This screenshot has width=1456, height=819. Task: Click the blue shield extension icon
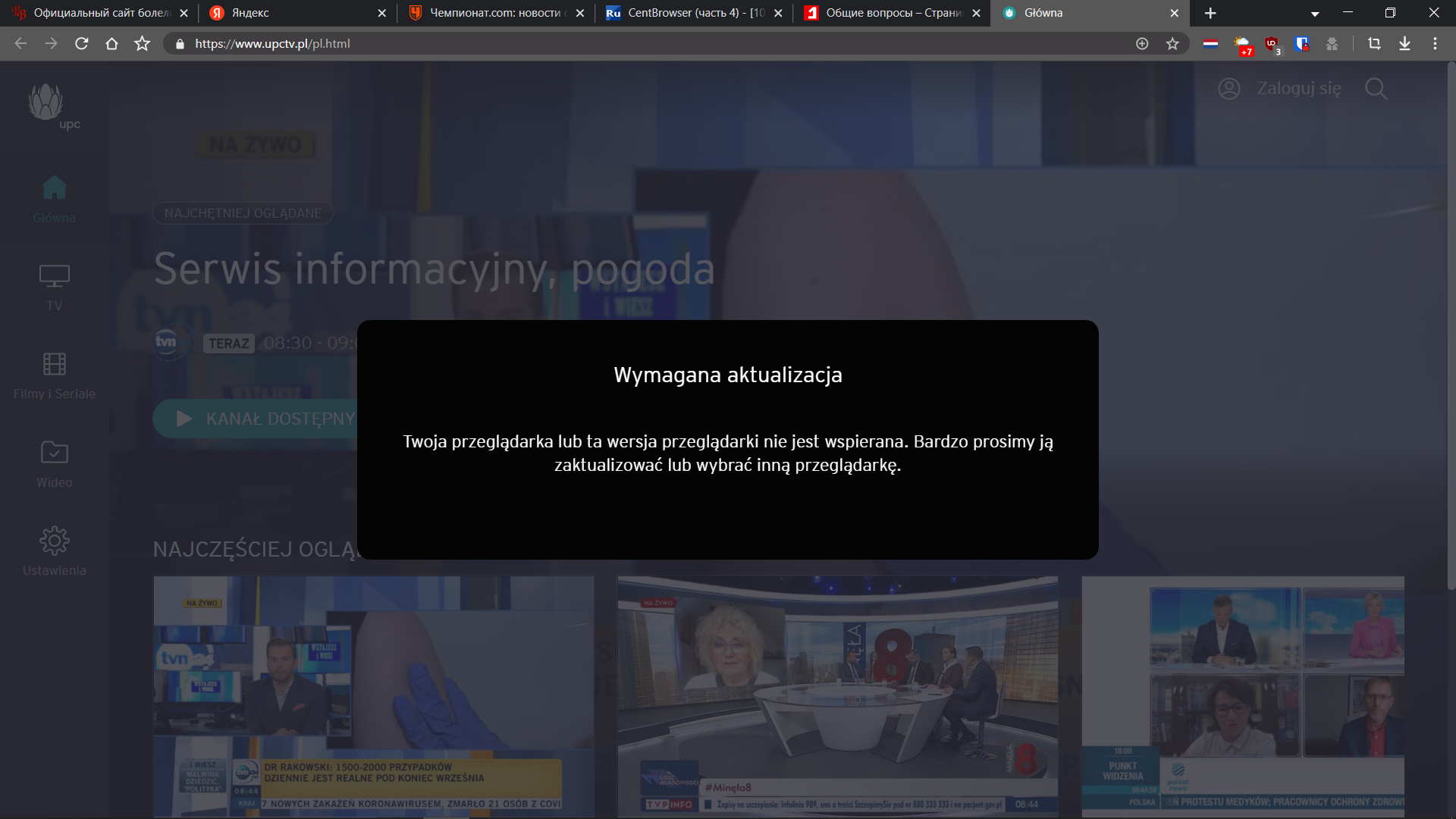point(1302,44)
